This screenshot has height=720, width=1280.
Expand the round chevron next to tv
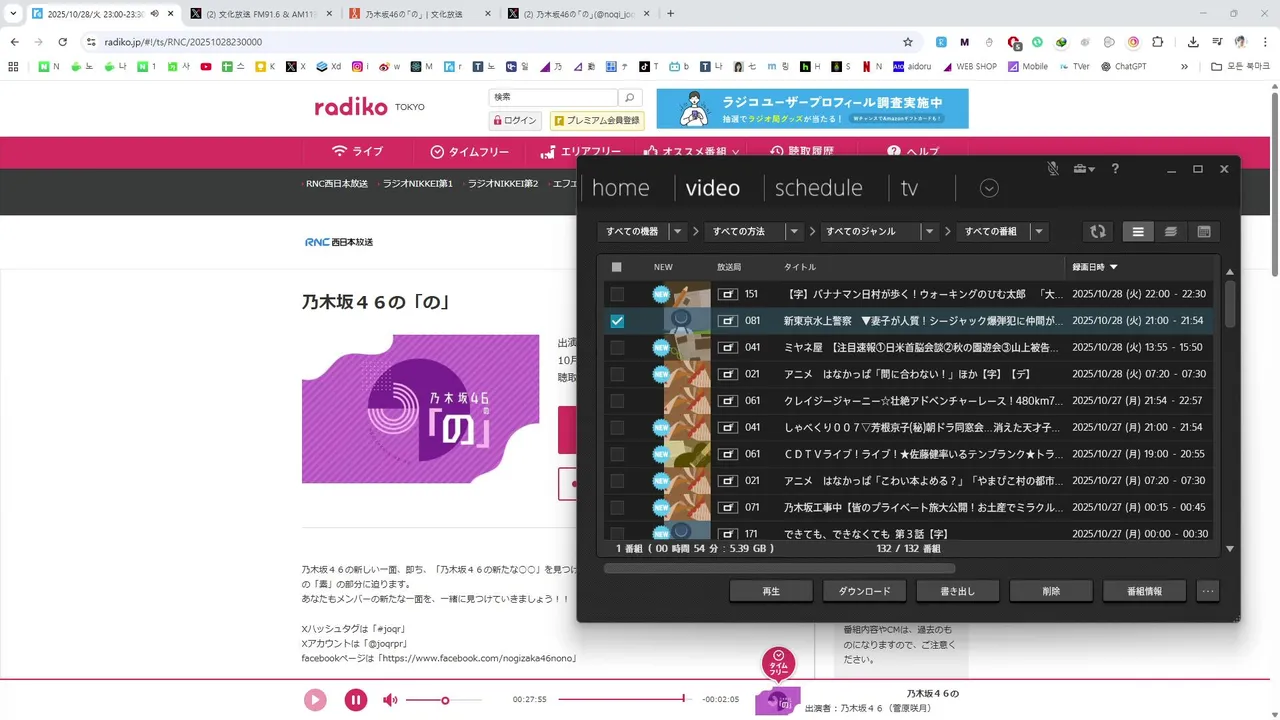tap(989, 188)
